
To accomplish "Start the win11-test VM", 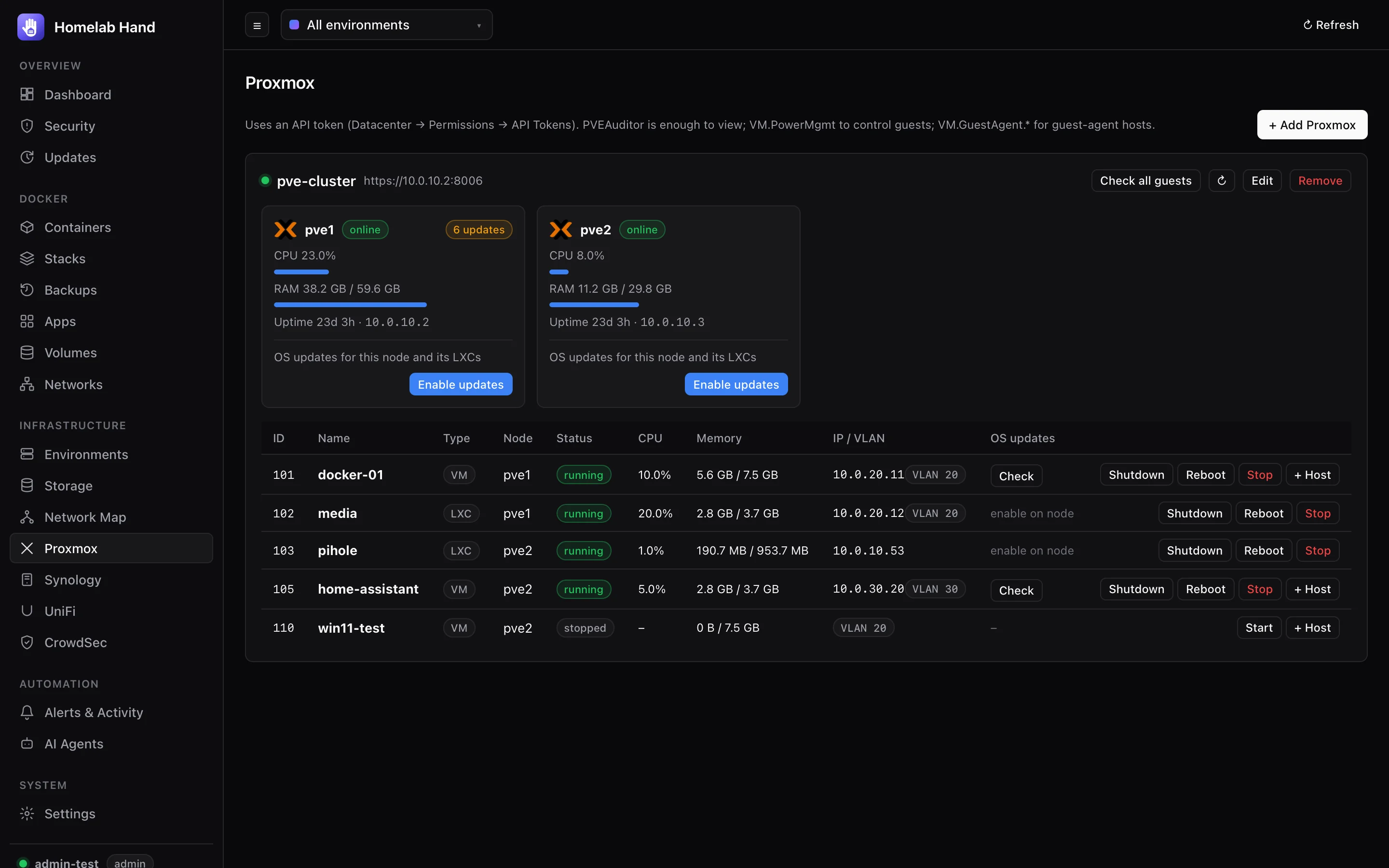I will pos(1259,628).
